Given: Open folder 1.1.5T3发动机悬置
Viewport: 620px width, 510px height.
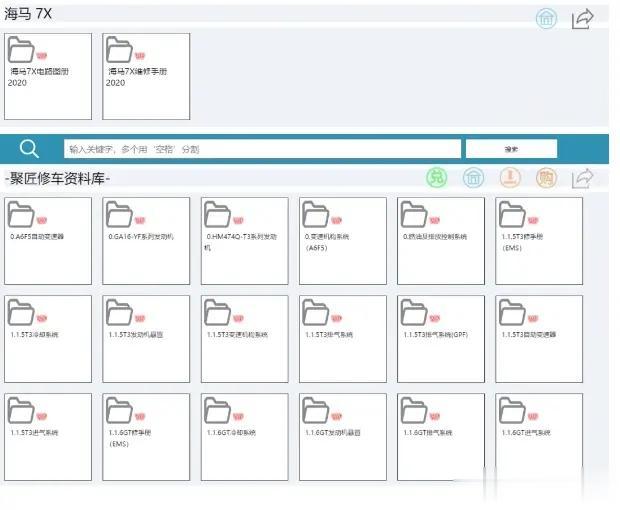Looking at the screenshot, I should 146,339.
